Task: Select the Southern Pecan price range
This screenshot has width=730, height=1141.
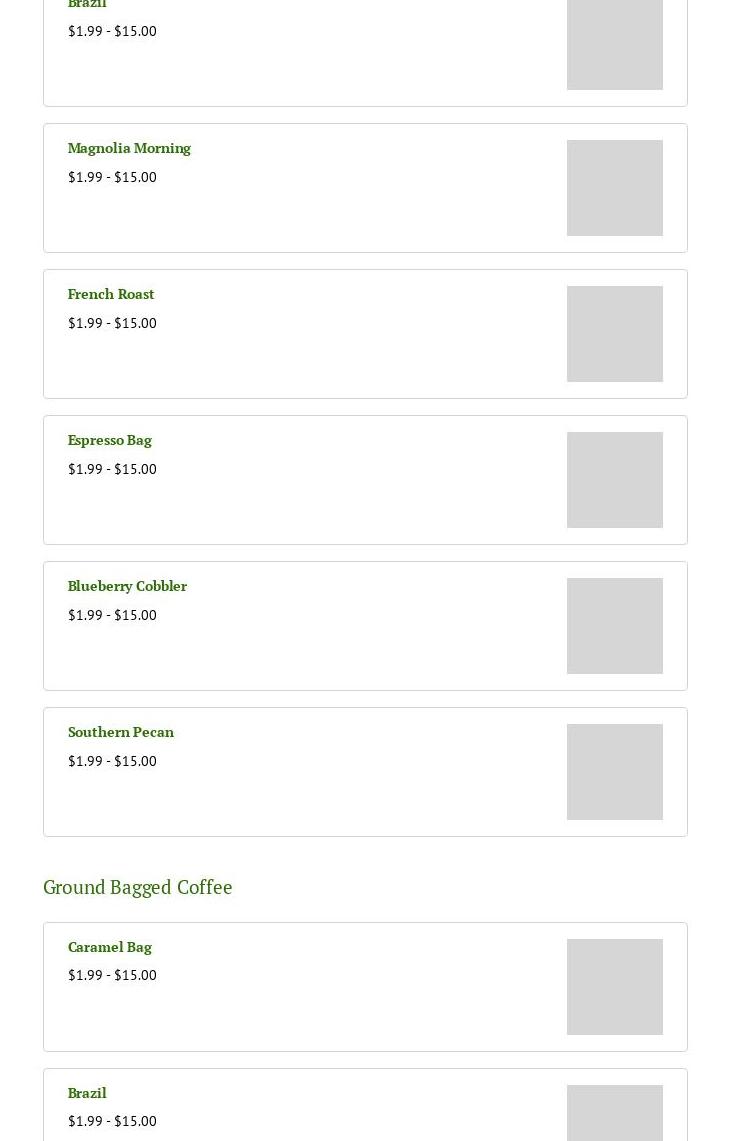Action: [112, 761]
